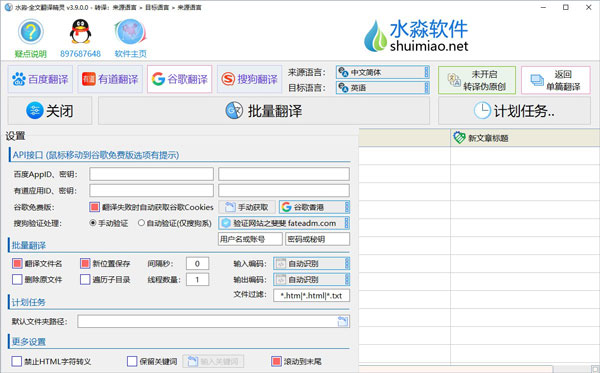Screen dimensions: 600x373
Task: Click the sliders icon on 关闭 button
Action: coord(34,111)
